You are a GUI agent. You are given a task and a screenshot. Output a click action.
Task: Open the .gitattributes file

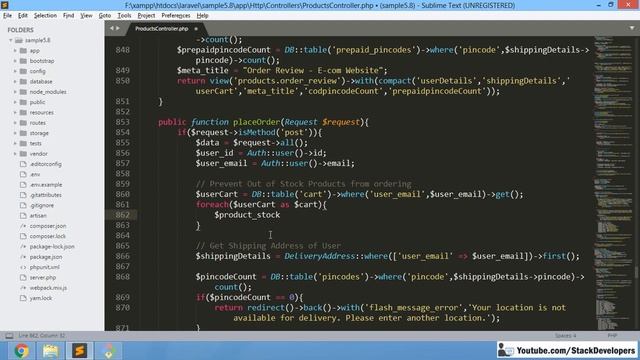[45, 195]
